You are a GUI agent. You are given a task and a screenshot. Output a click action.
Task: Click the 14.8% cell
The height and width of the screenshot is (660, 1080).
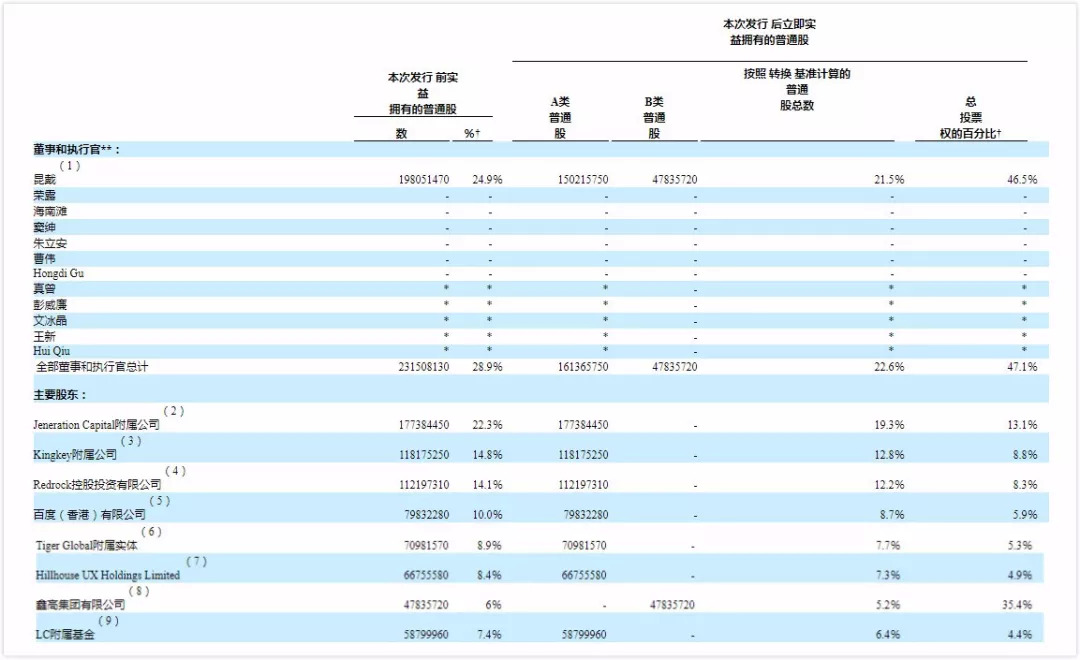tap(487, 455)
